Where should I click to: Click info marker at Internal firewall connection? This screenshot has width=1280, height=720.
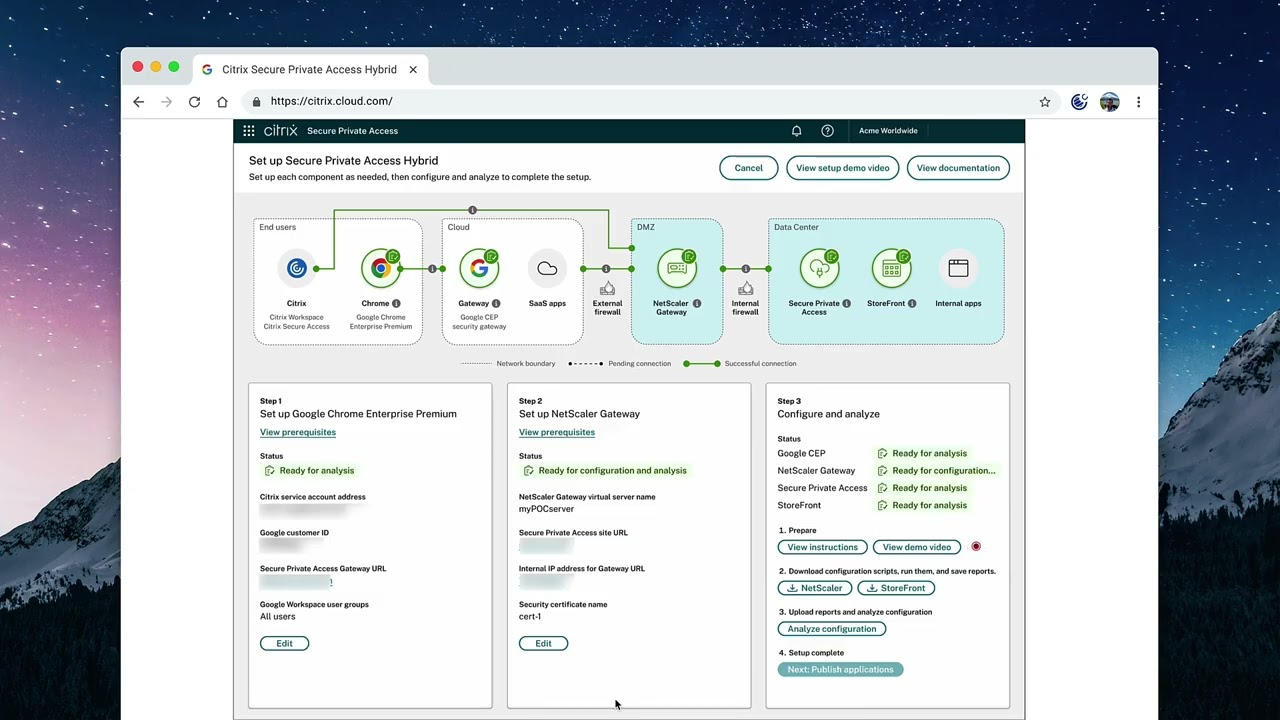pyautogui.click(x=745, y=269)
